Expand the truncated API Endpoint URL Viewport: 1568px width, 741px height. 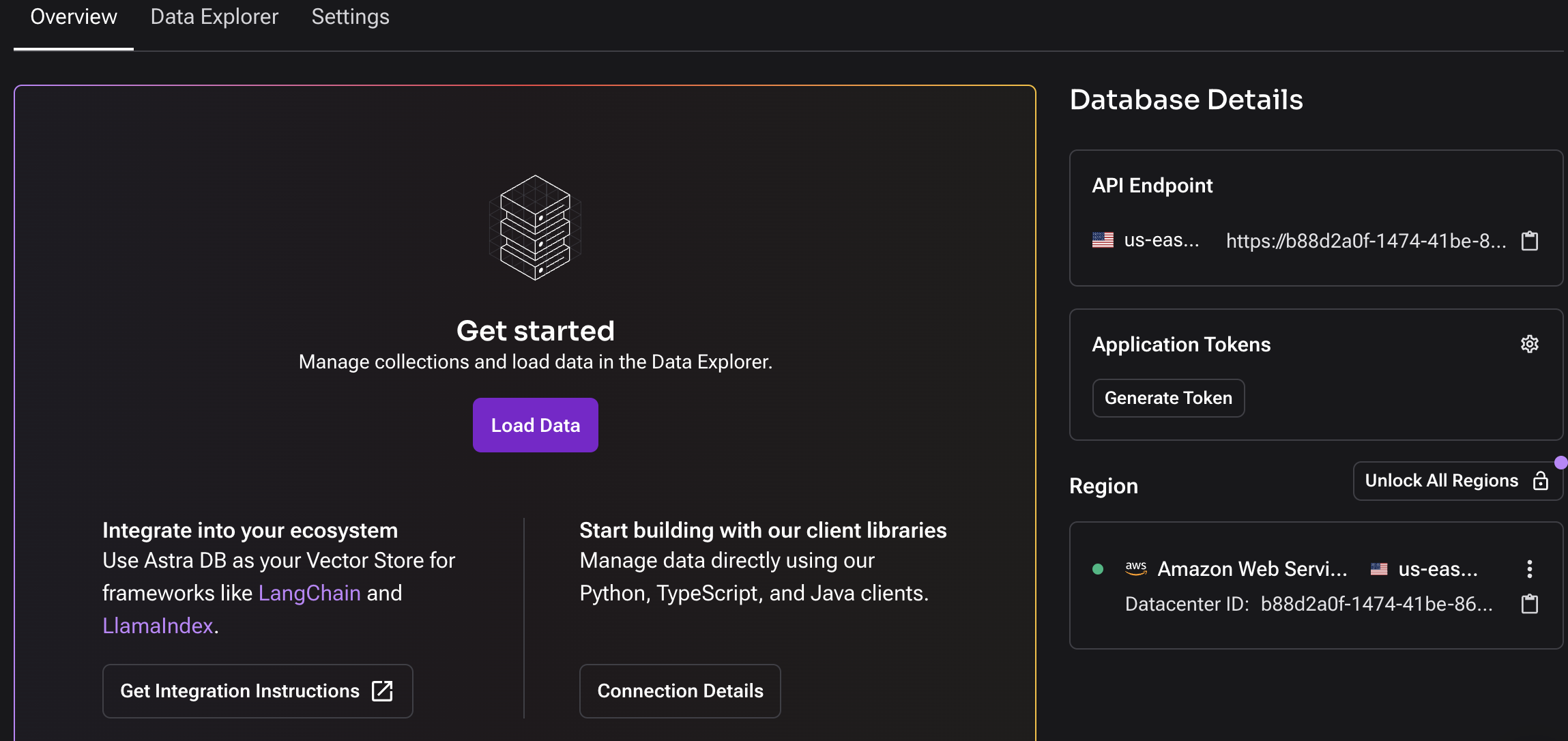click(1365, 240)
